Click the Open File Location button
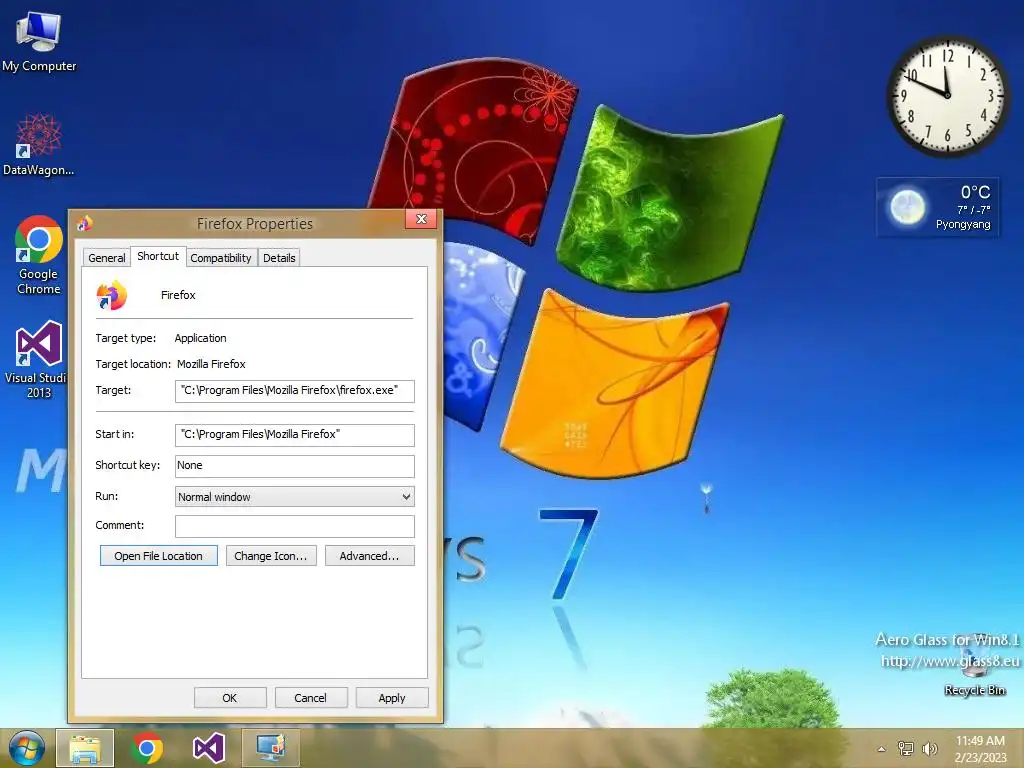1024x768 pixels. tap(159, 556)
